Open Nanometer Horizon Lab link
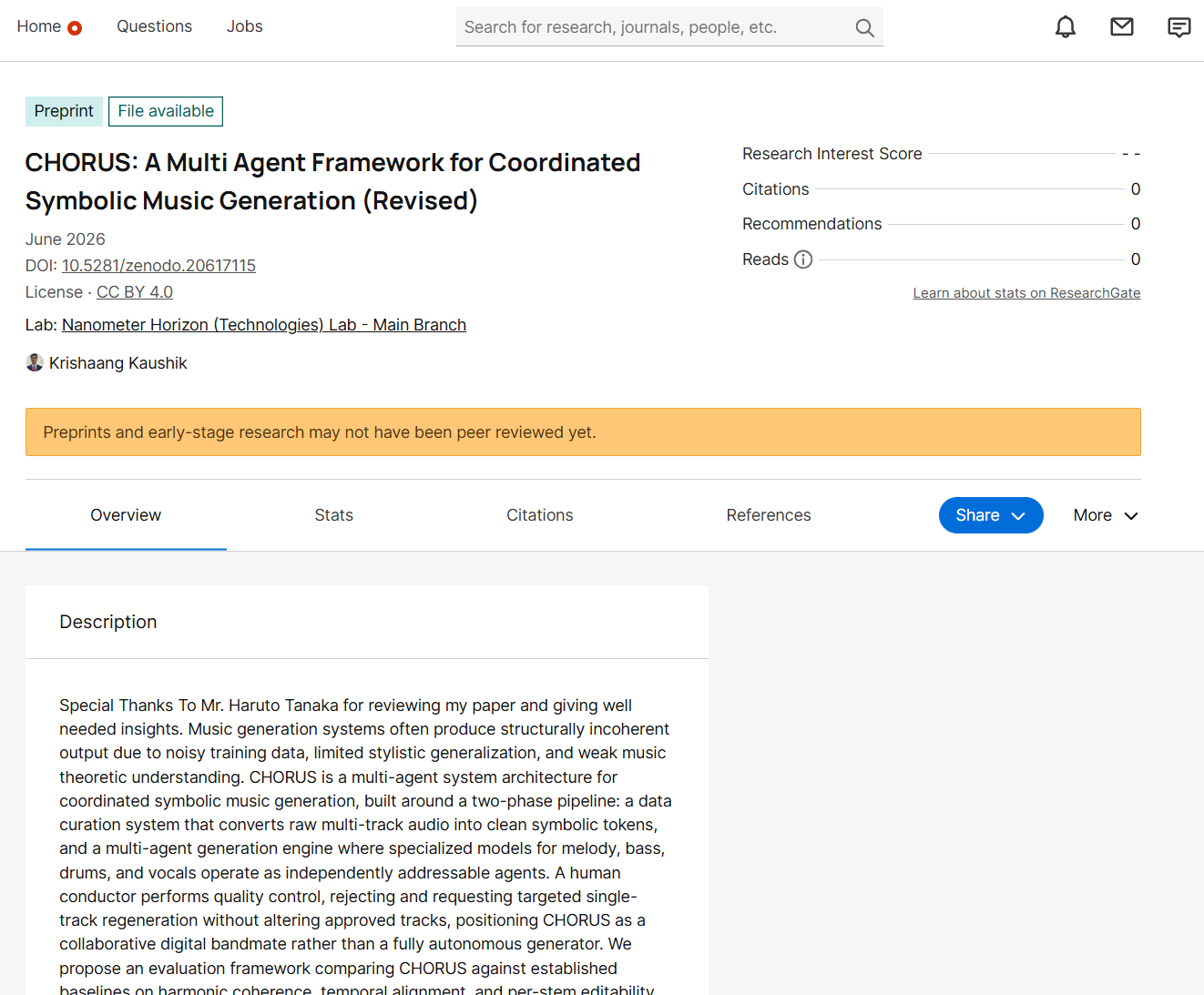The width and height of the screenshot is (1204, 995). tap(264, 325)
